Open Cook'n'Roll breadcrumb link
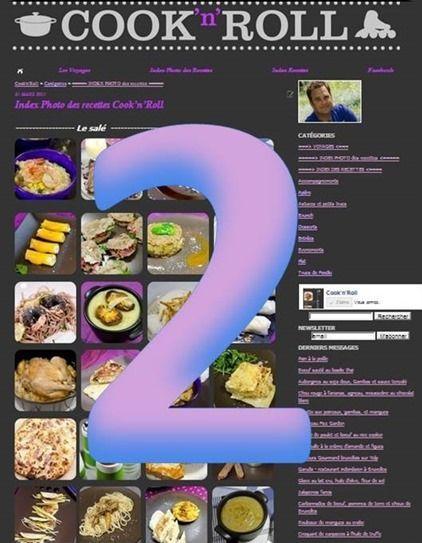The width and height of the screenshot is (422, 543). point(27,84)
